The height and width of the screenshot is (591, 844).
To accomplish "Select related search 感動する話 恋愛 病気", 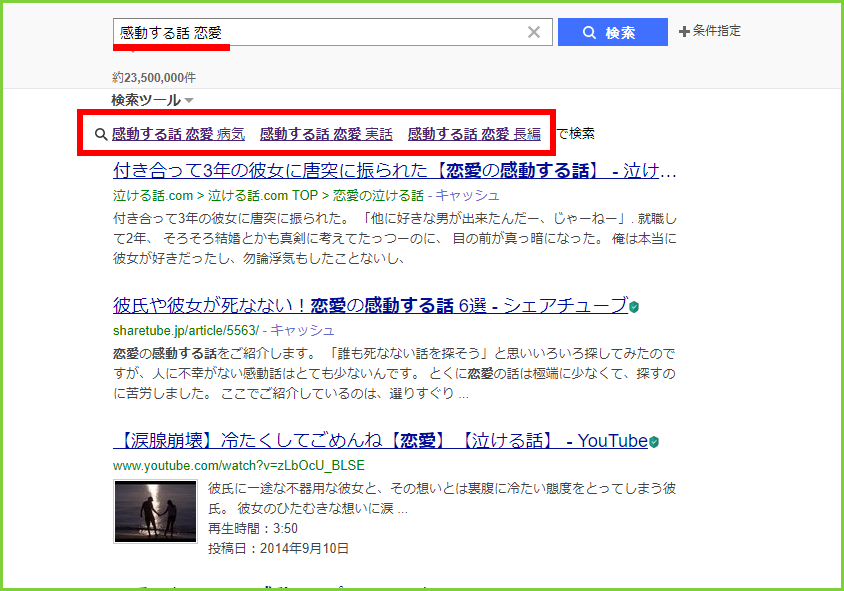I will click(x=178, y=134).
